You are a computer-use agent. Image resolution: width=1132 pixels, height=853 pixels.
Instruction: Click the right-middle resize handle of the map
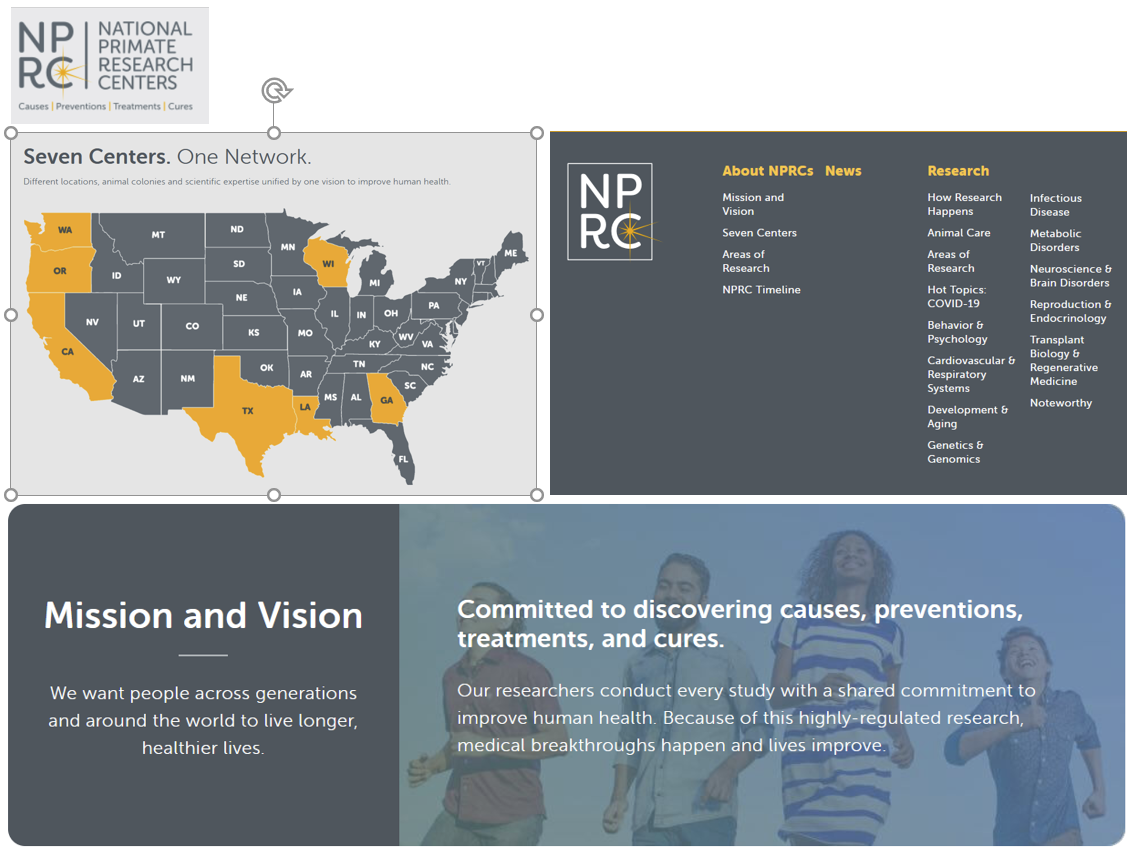(536, 315)
